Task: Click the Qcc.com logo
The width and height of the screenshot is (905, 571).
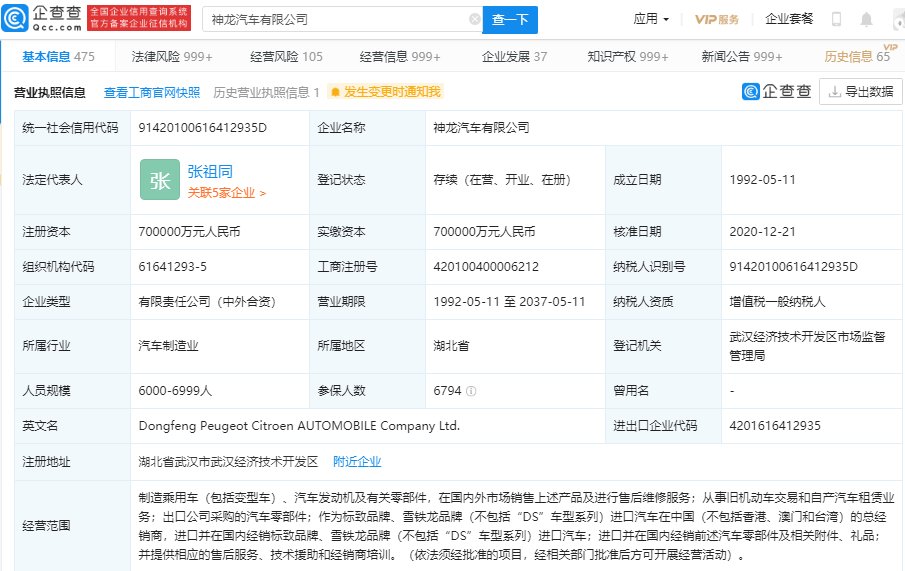Action: [42, 18]
